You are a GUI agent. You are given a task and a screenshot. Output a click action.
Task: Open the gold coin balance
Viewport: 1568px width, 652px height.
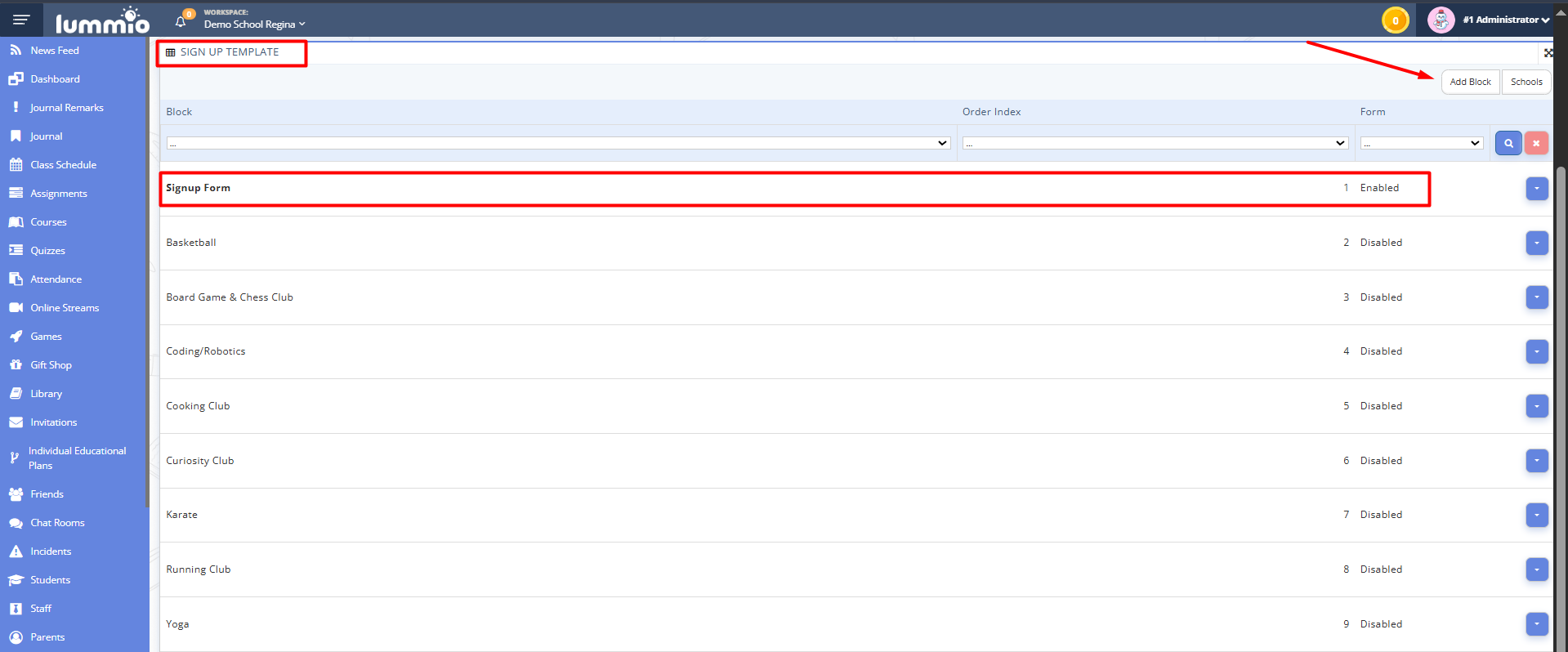point(1395,20)
